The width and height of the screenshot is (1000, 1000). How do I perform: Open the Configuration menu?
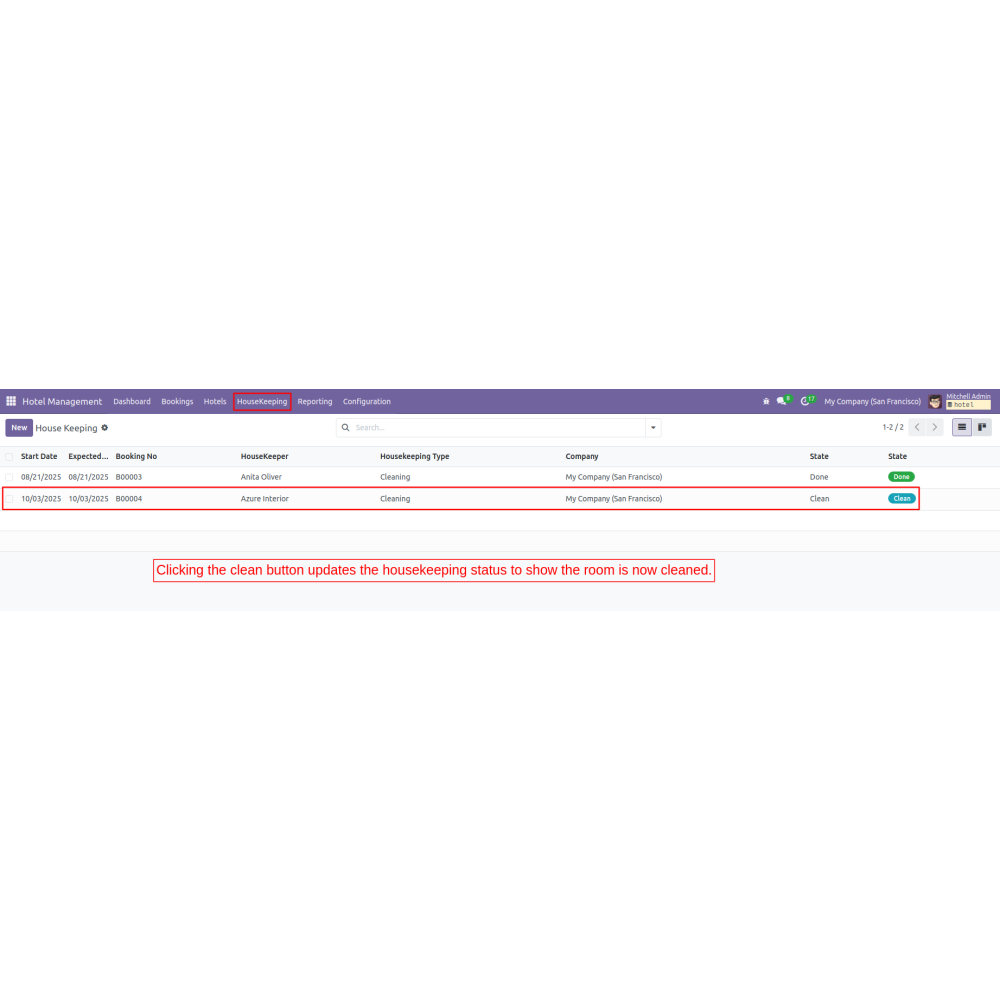[x=367, y=401]
